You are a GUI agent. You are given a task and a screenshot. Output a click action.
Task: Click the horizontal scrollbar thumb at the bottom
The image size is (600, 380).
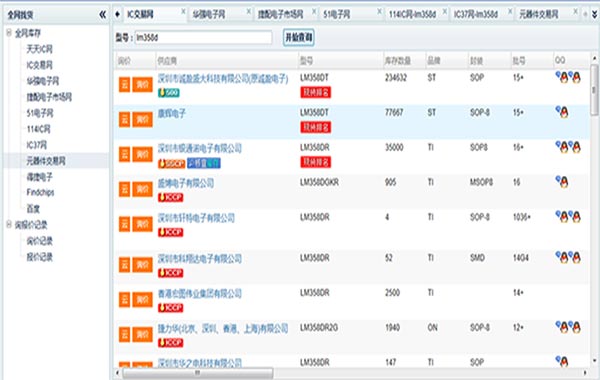point(198,373)
